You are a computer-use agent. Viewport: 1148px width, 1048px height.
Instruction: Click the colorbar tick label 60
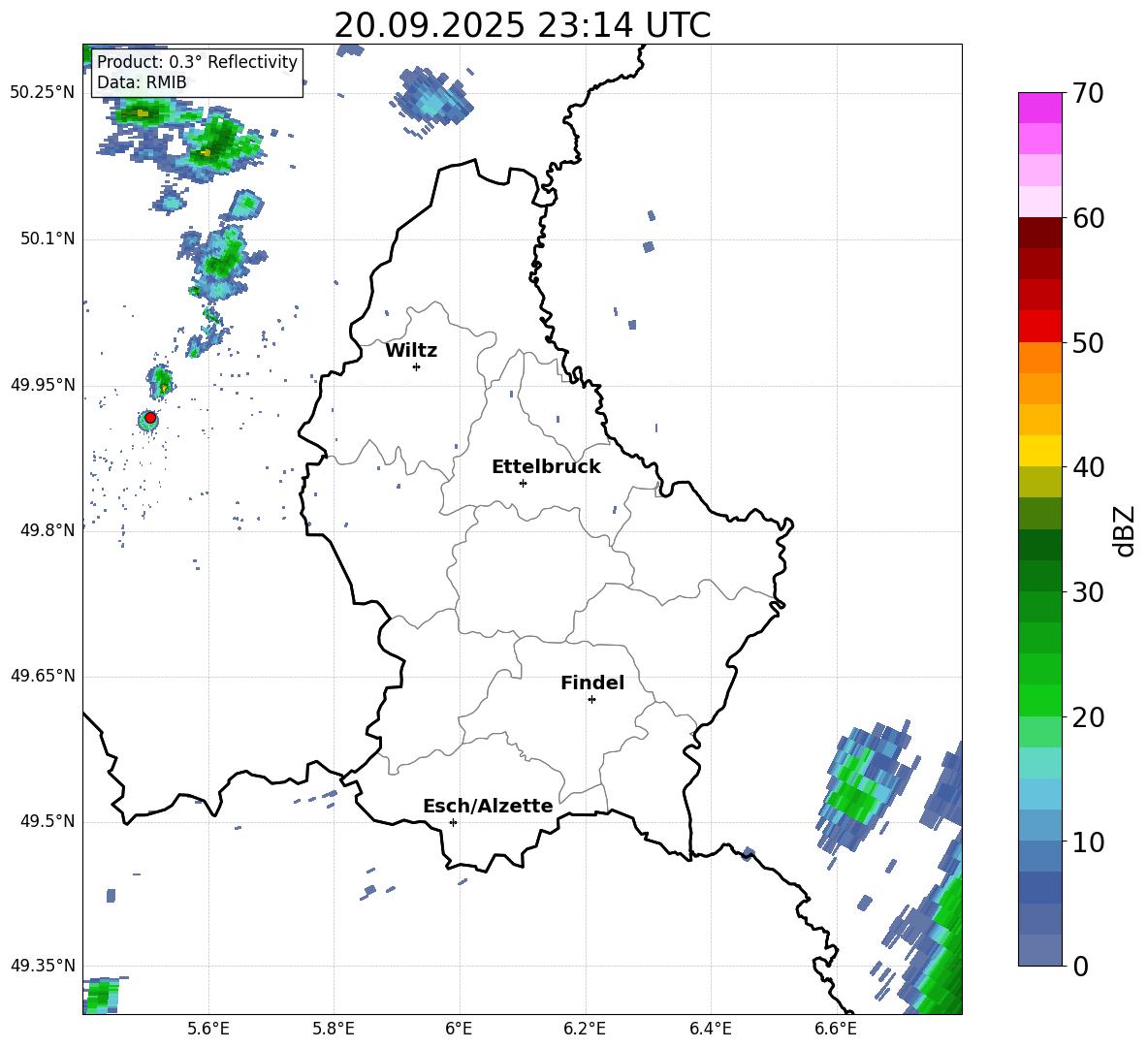[x=1088, y=218]
